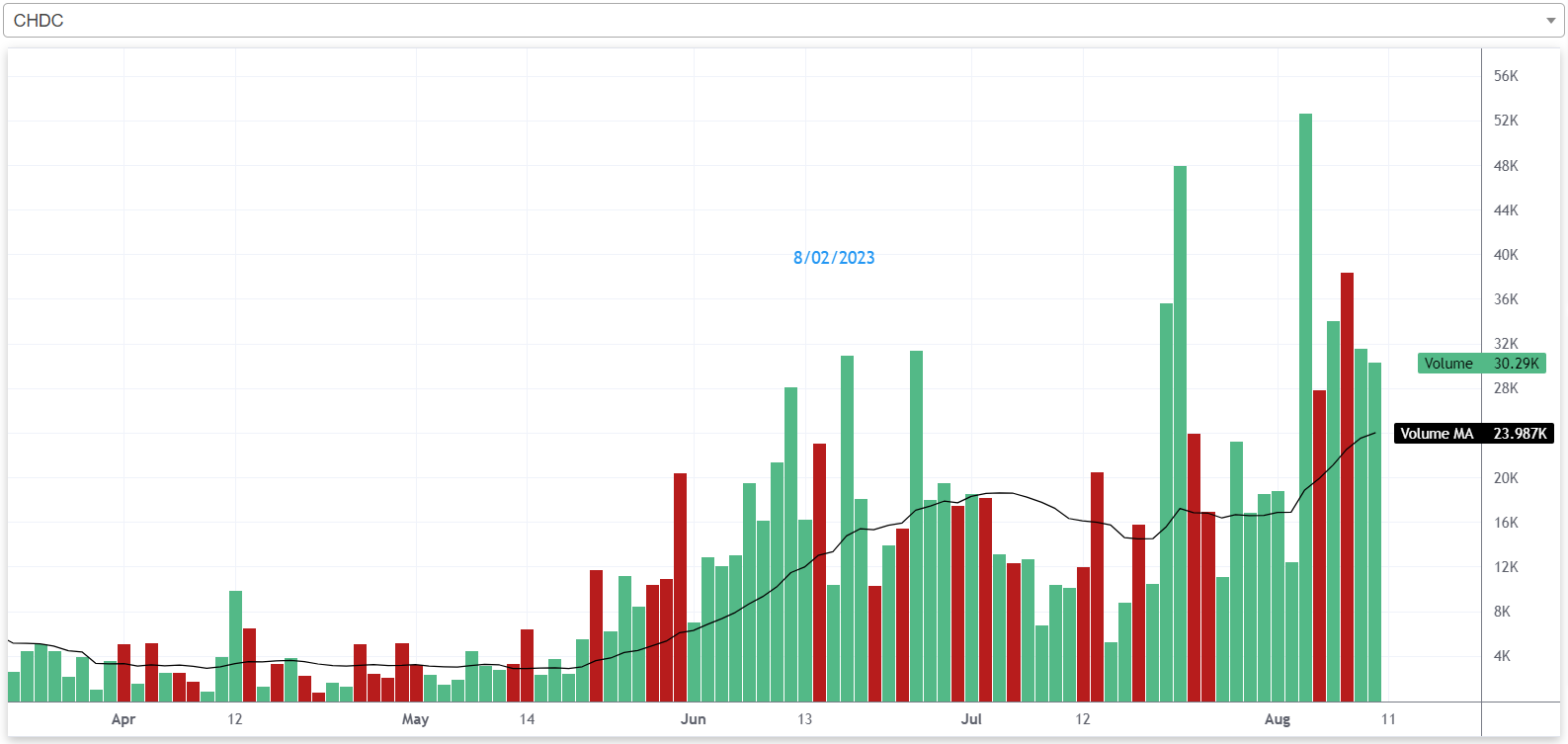This screenshot has width=1568, height=744.
Task: Click the May label on the time axis
Action: pyautogui.click(x=415, y=719)
